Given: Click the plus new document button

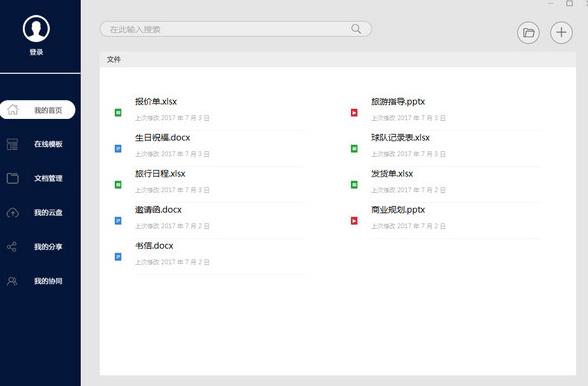Looking at the screenshot, I should pos(561,33).
